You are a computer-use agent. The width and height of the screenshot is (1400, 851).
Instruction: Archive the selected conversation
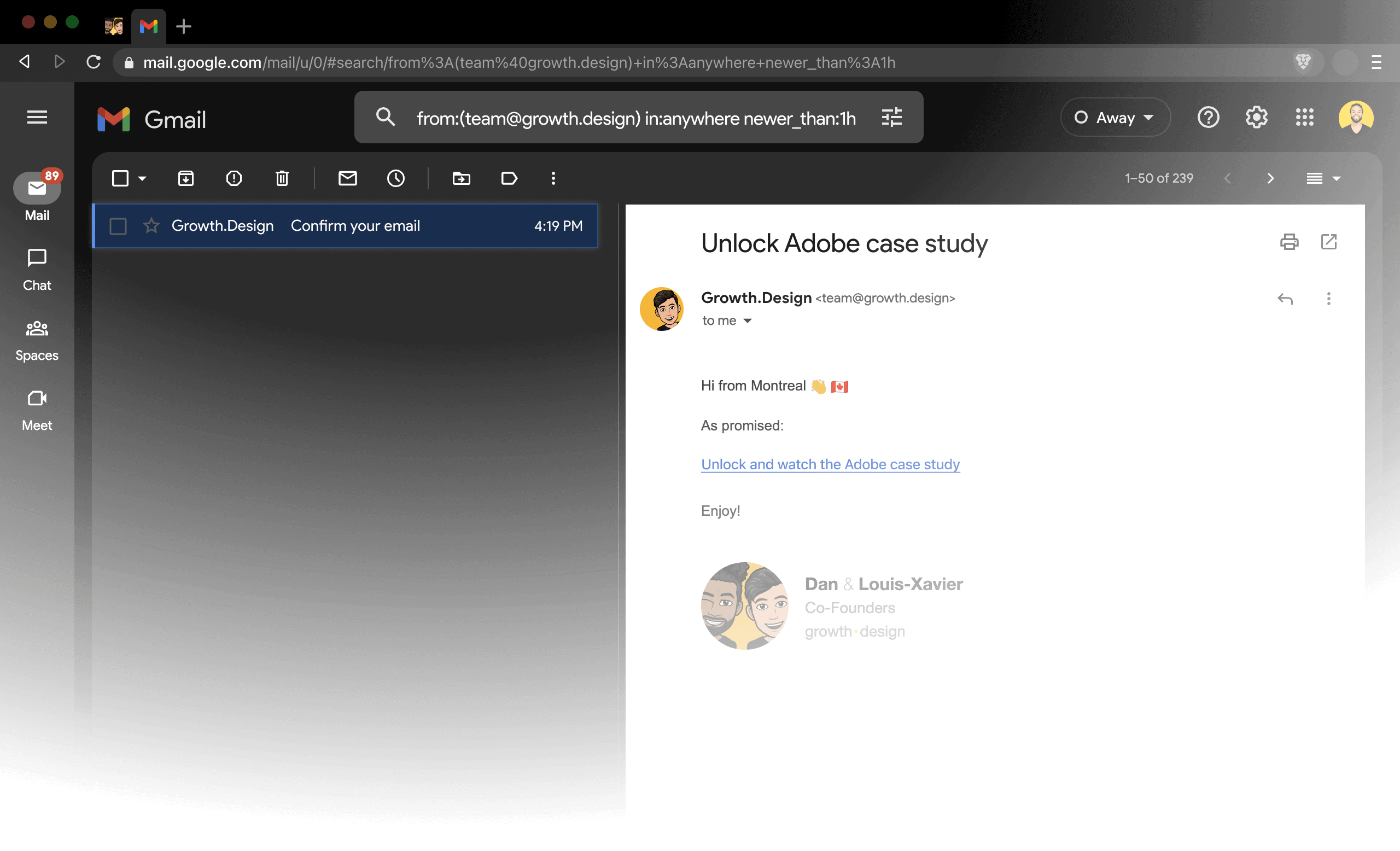tap(186, 178)
